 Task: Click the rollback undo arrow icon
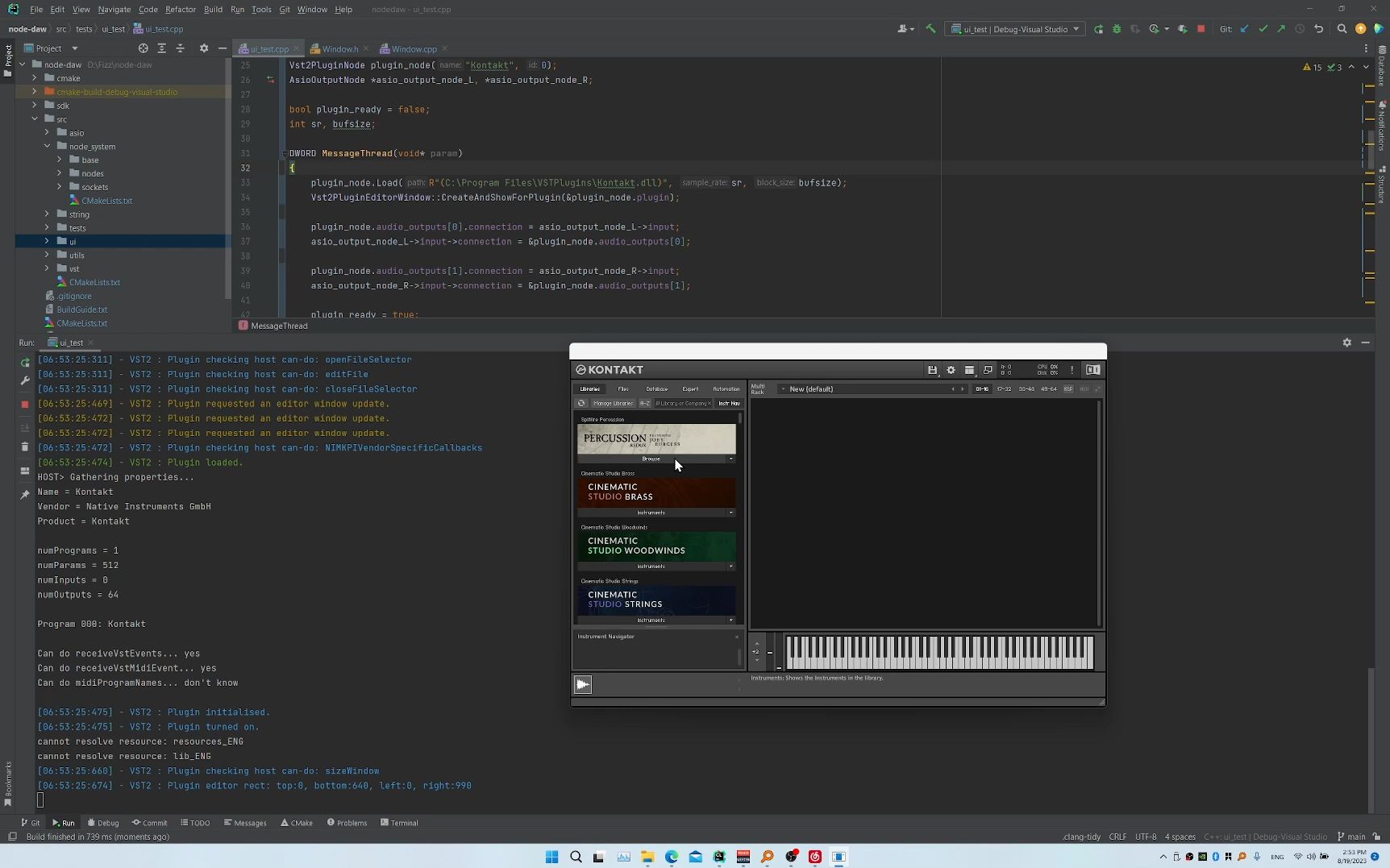click(1319, 29)
